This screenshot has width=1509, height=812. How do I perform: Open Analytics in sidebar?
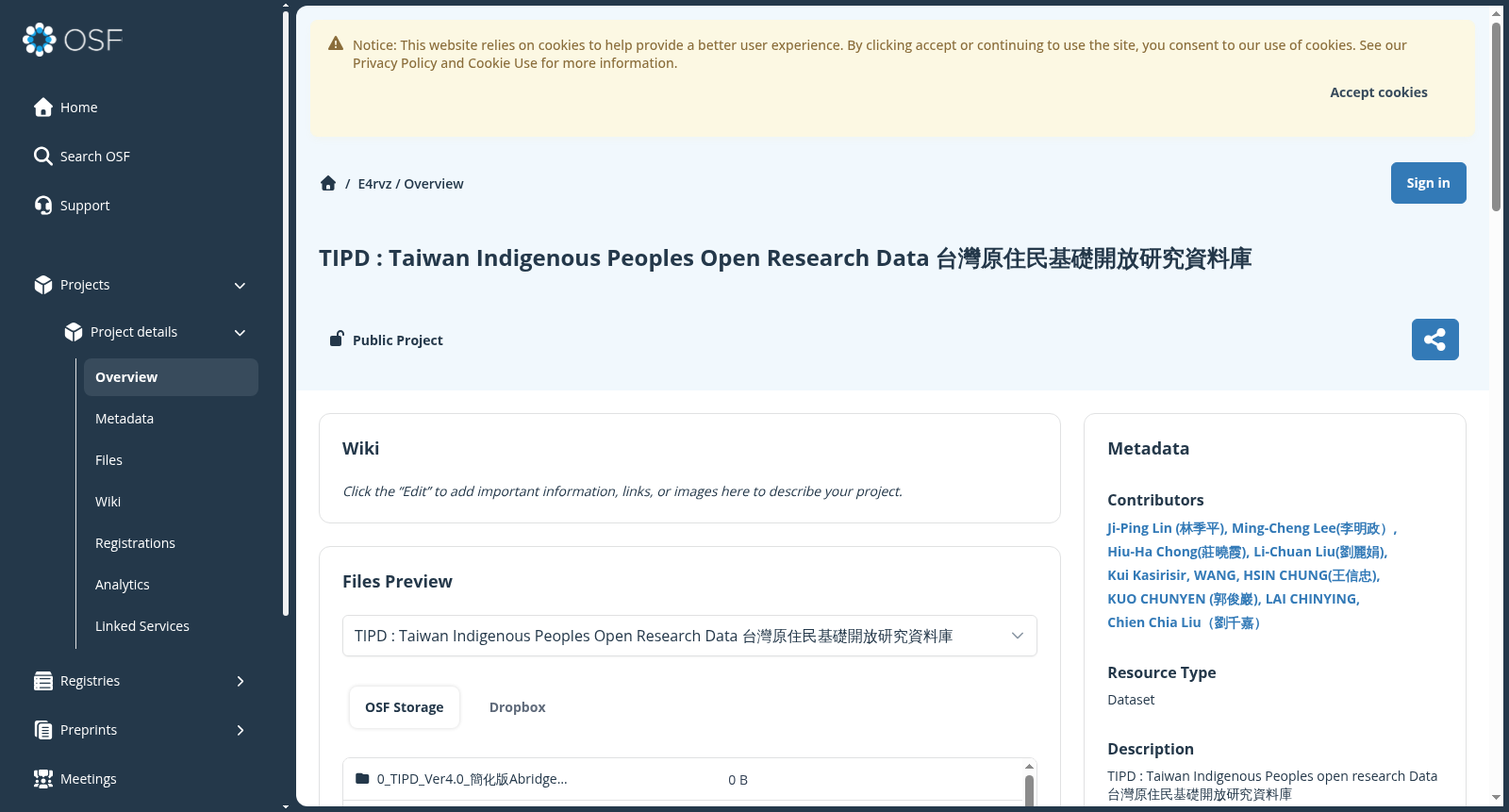tap(171, 585)
